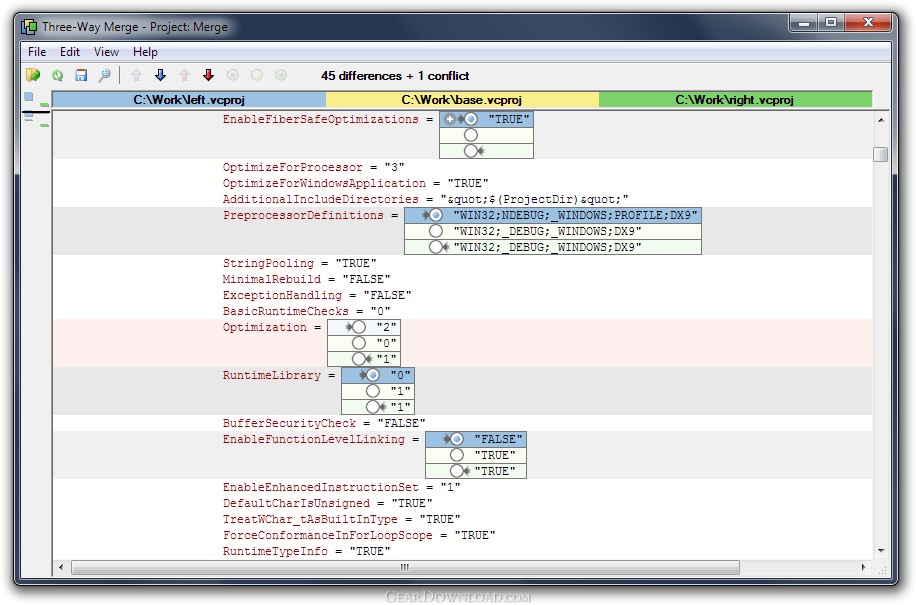Screen dimensions: 916x605
Task: Click the greyed-out right-side resolve circle icon
Action: pyautogui.click(x=280, y=75)
